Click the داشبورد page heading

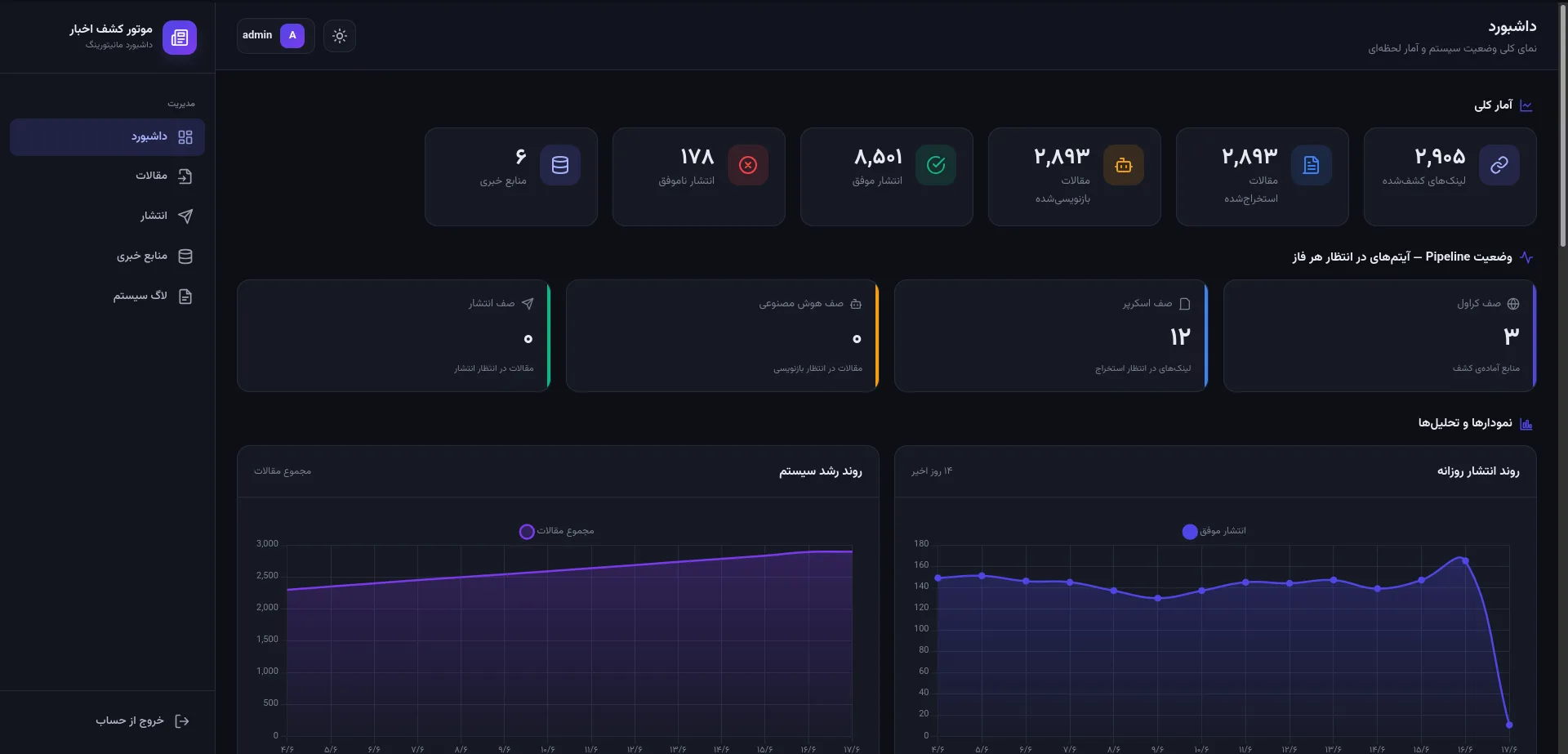point(1512,27)
